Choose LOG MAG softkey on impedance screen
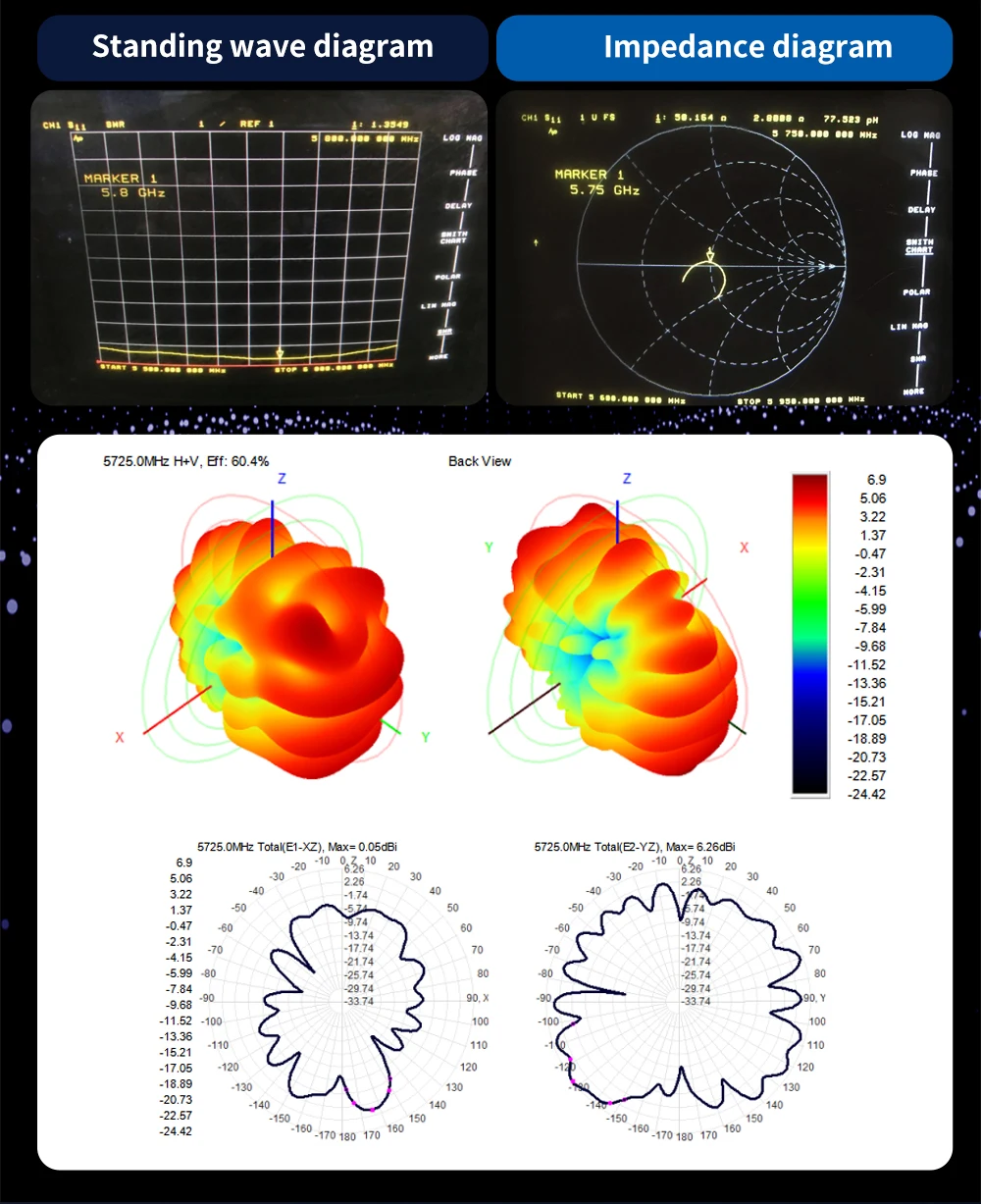Image resolution: width=981 pixels, height=1204 pixels. (921, 134)
